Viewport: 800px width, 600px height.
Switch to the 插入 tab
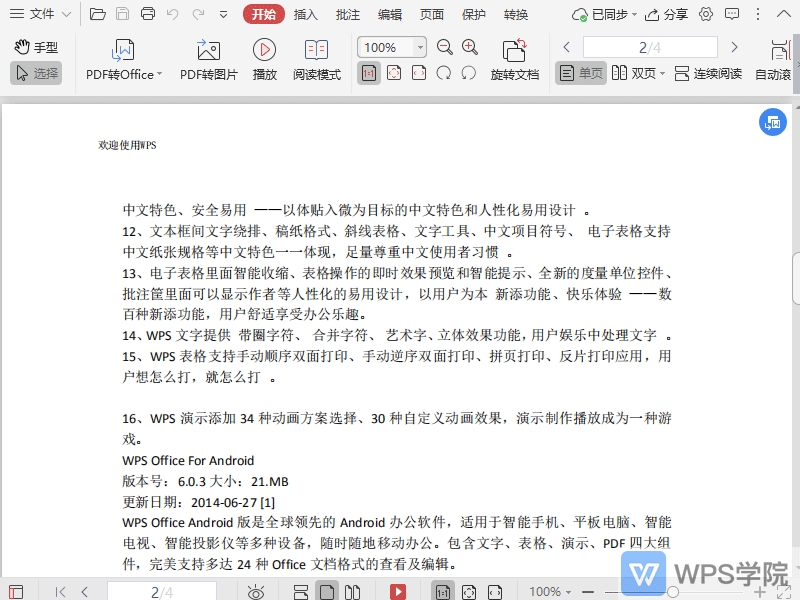[x=306, y=14]
